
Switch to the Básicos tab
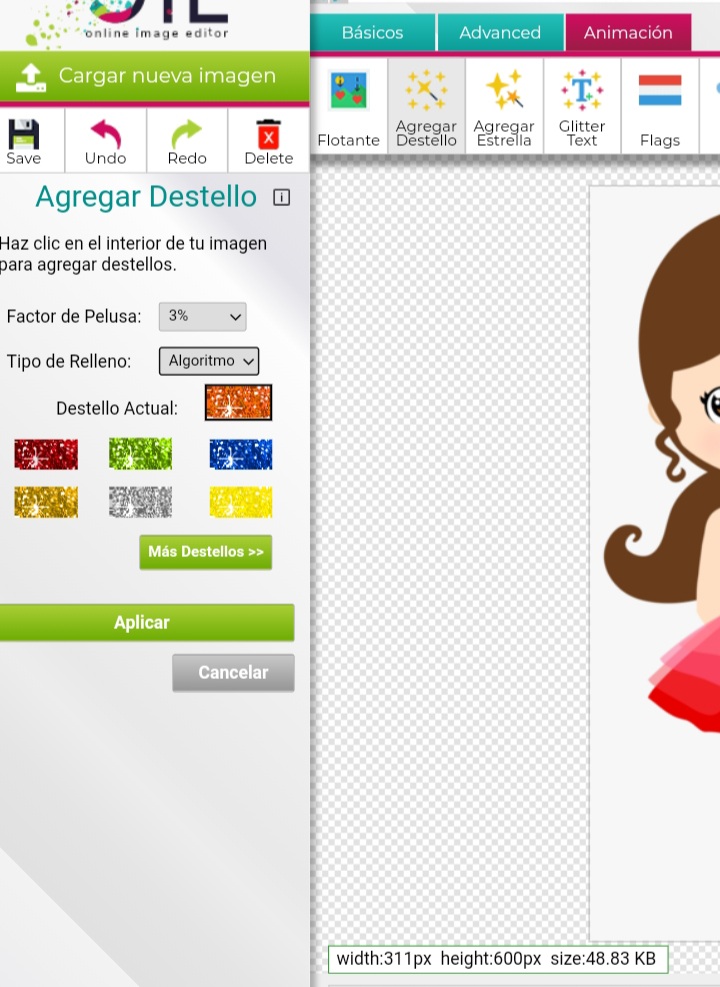click(x=372, y=33)
